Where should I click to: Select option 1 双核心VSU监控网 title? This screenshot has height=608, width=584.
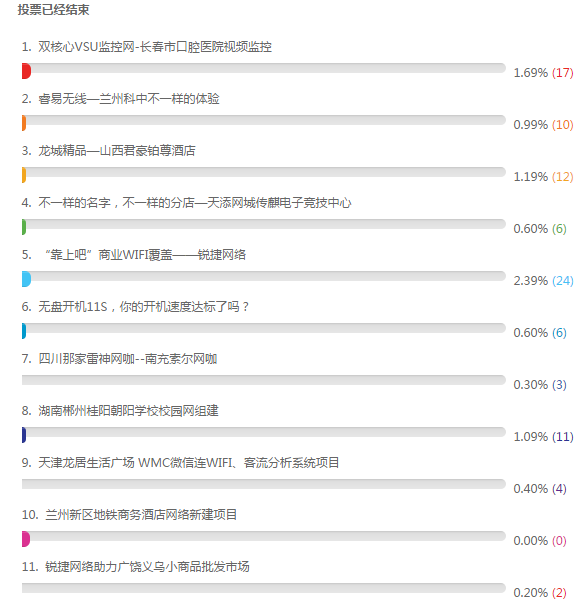[155, 47]
